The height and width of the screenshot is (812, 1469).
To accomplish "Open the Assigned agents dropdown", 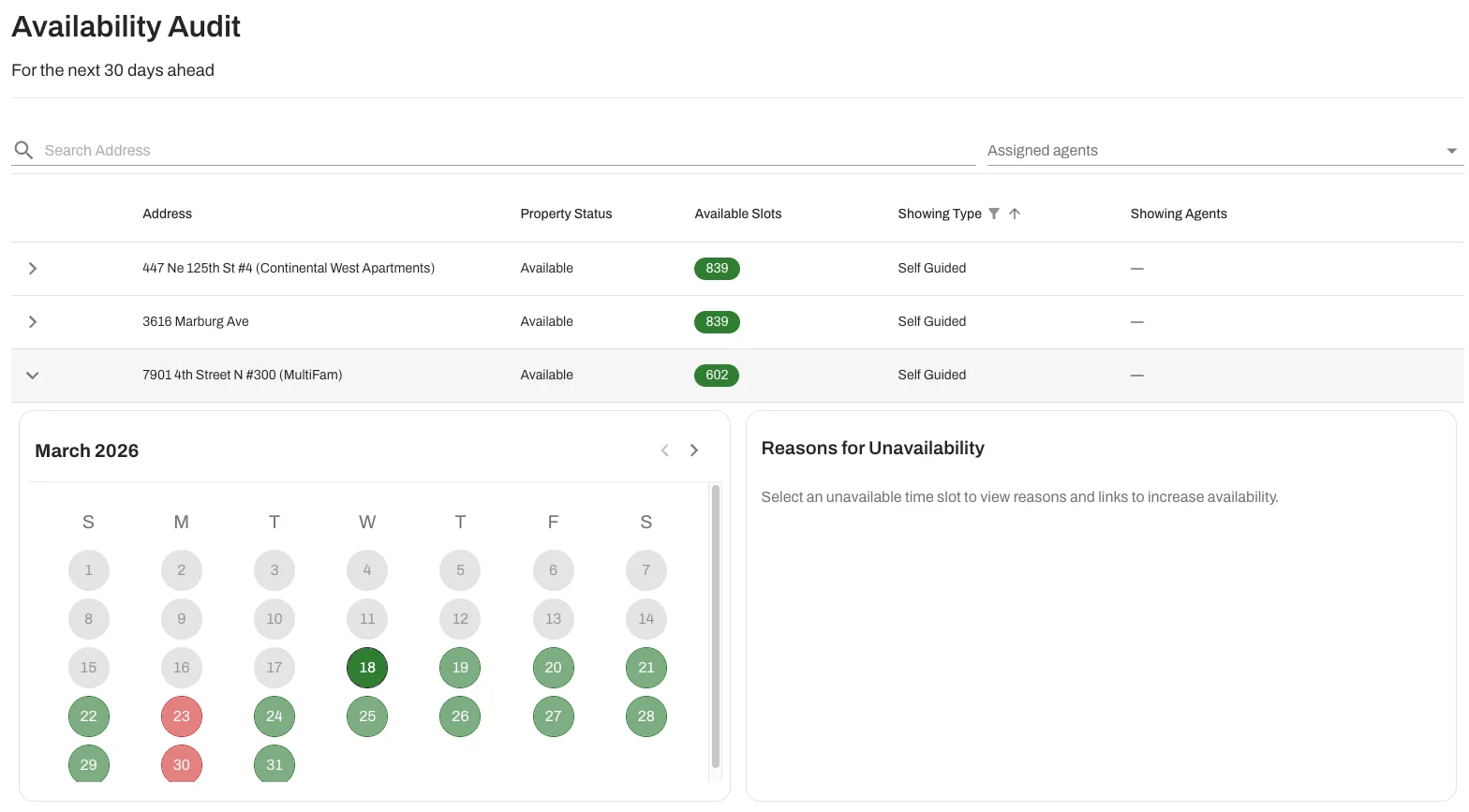I will point(1224,150).
